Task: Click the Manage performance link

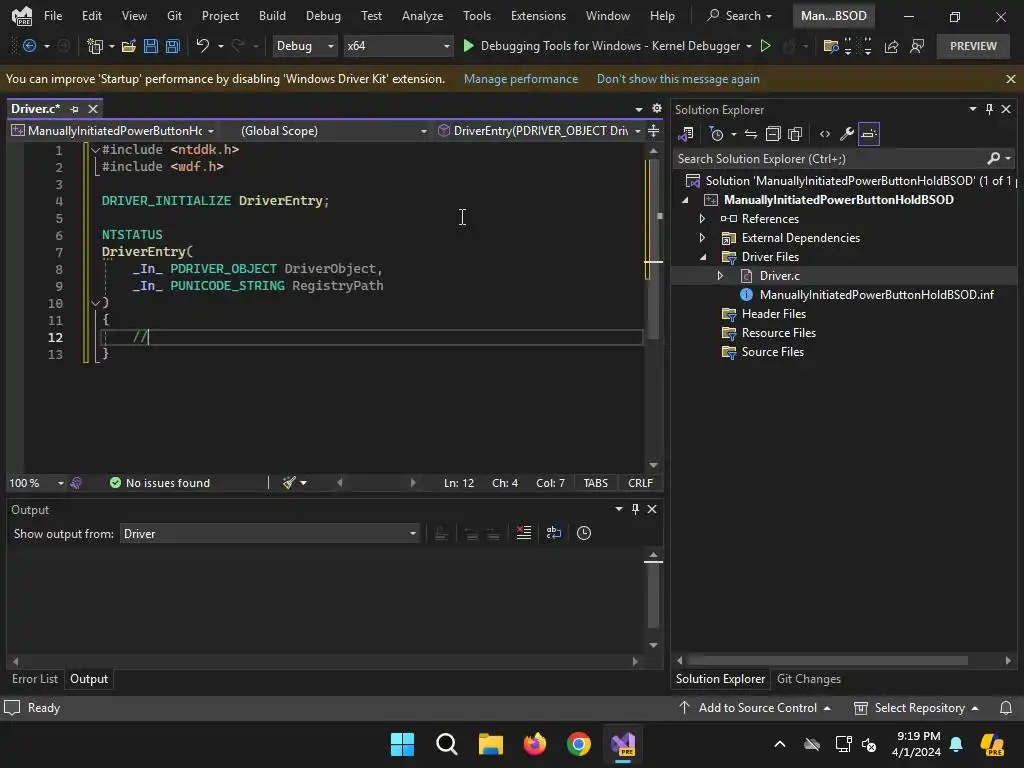Action: point(521,79)
